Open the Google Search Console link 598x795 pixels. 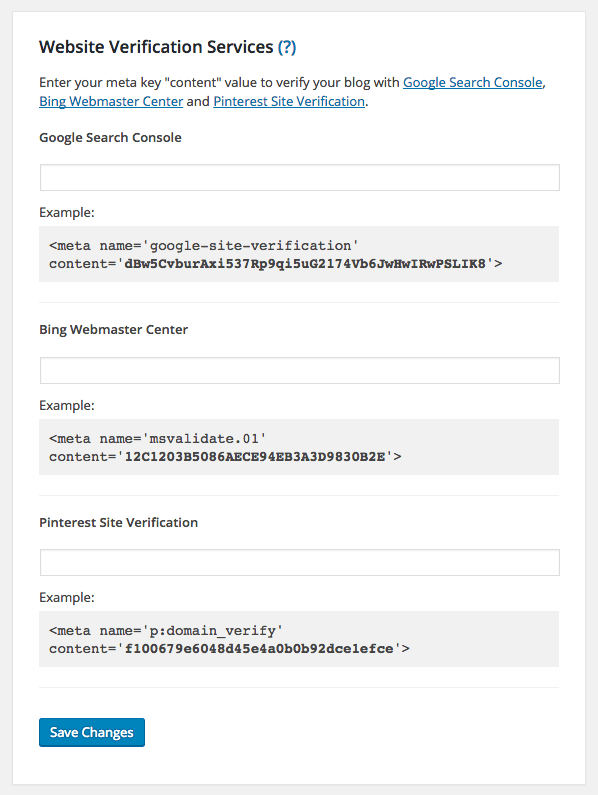[472, 83]
